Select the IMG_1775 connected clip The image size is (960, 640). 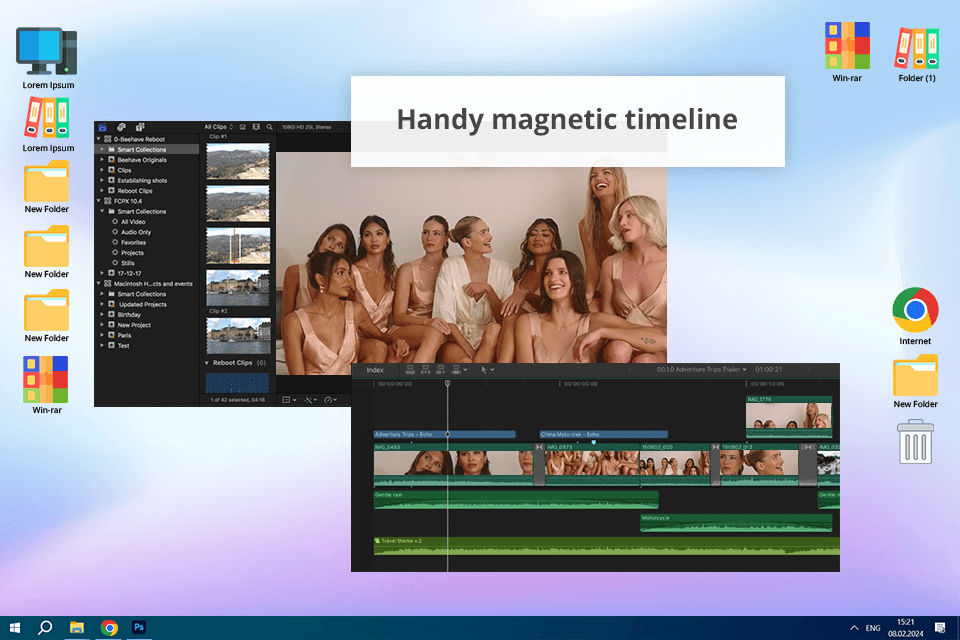pyautogui.click(x=789, y=416)
